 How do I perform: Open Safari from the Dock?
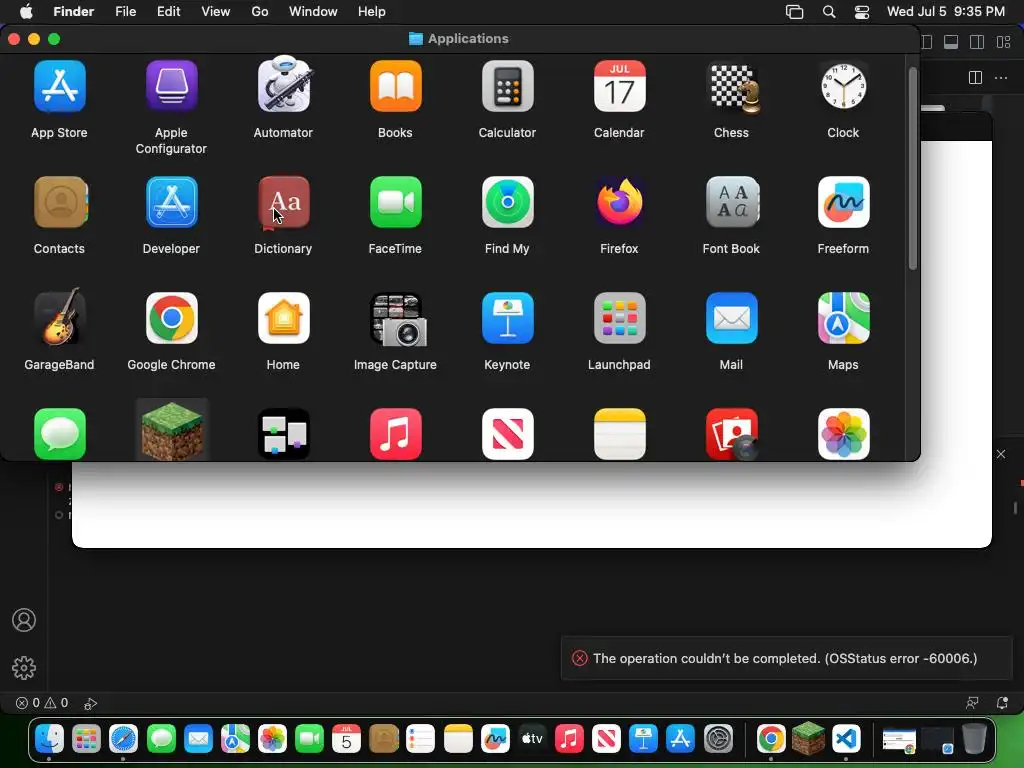[123, 739]
